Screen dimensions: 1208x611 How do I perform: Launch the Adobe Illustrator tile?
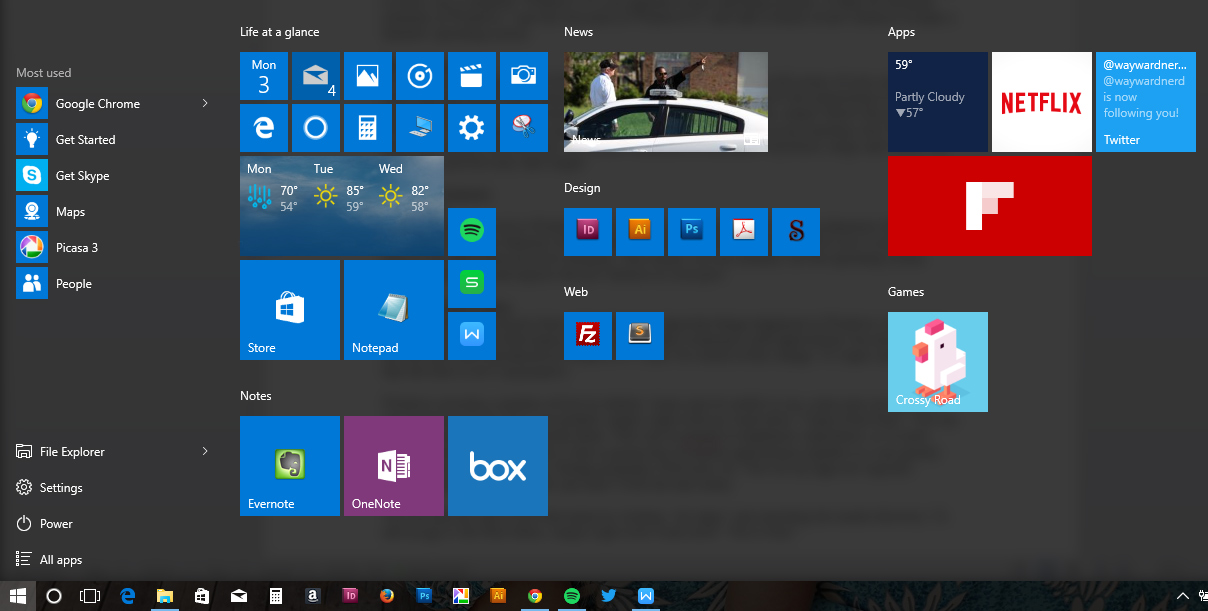point(640,232)
